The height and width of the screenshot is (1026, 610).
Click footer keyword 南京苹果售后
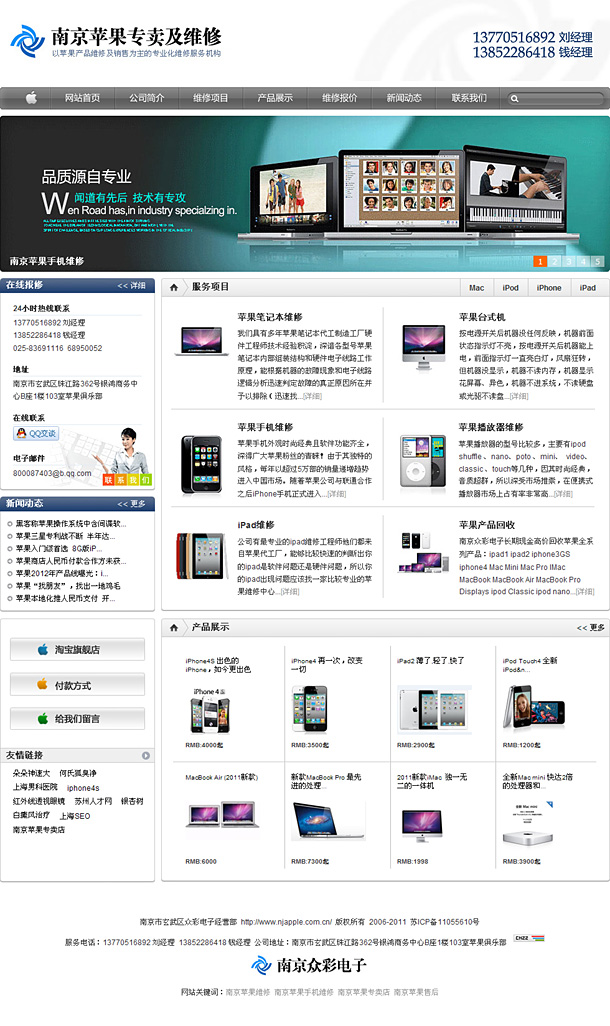point(416,993)
